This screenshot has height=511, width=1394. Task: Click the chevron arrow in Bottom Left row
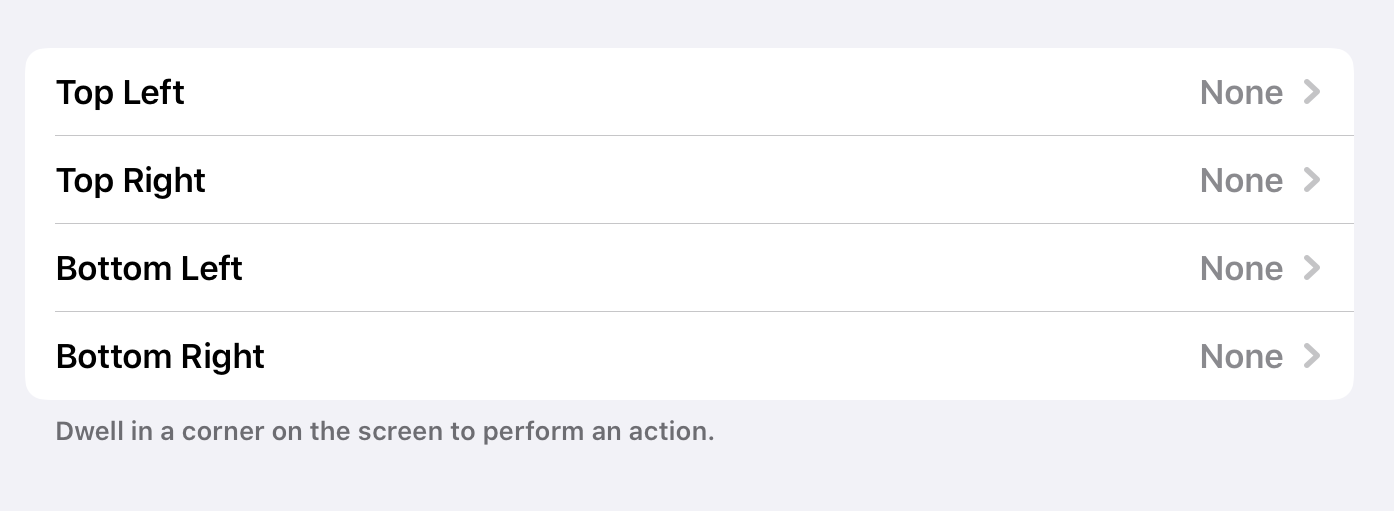click(x=1312, y=268)
